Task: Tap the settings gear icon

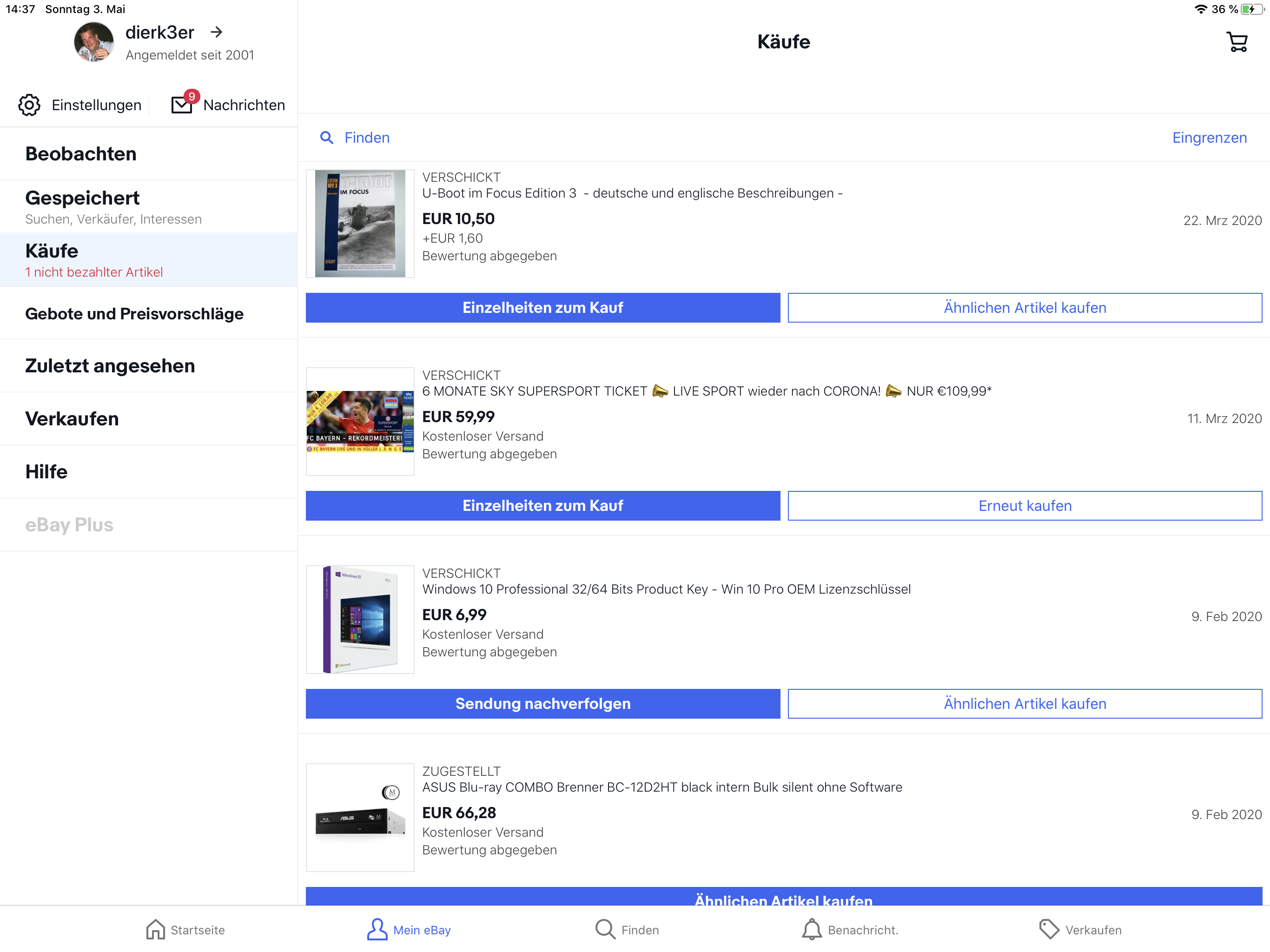Action: tap(29, 105)
